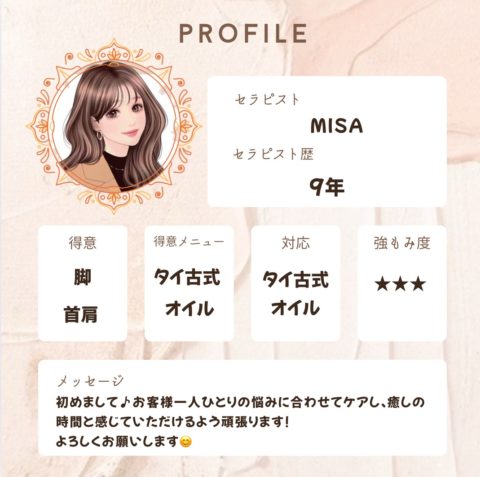Open the 得意 specialty card

[83, 283]
